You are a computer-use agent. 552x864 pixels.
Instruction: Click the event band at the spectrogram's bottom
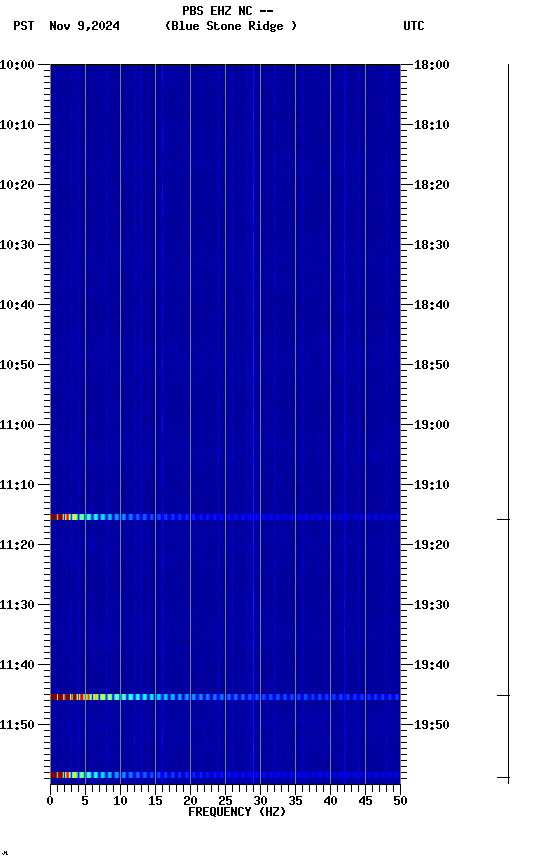coord(225,775)
